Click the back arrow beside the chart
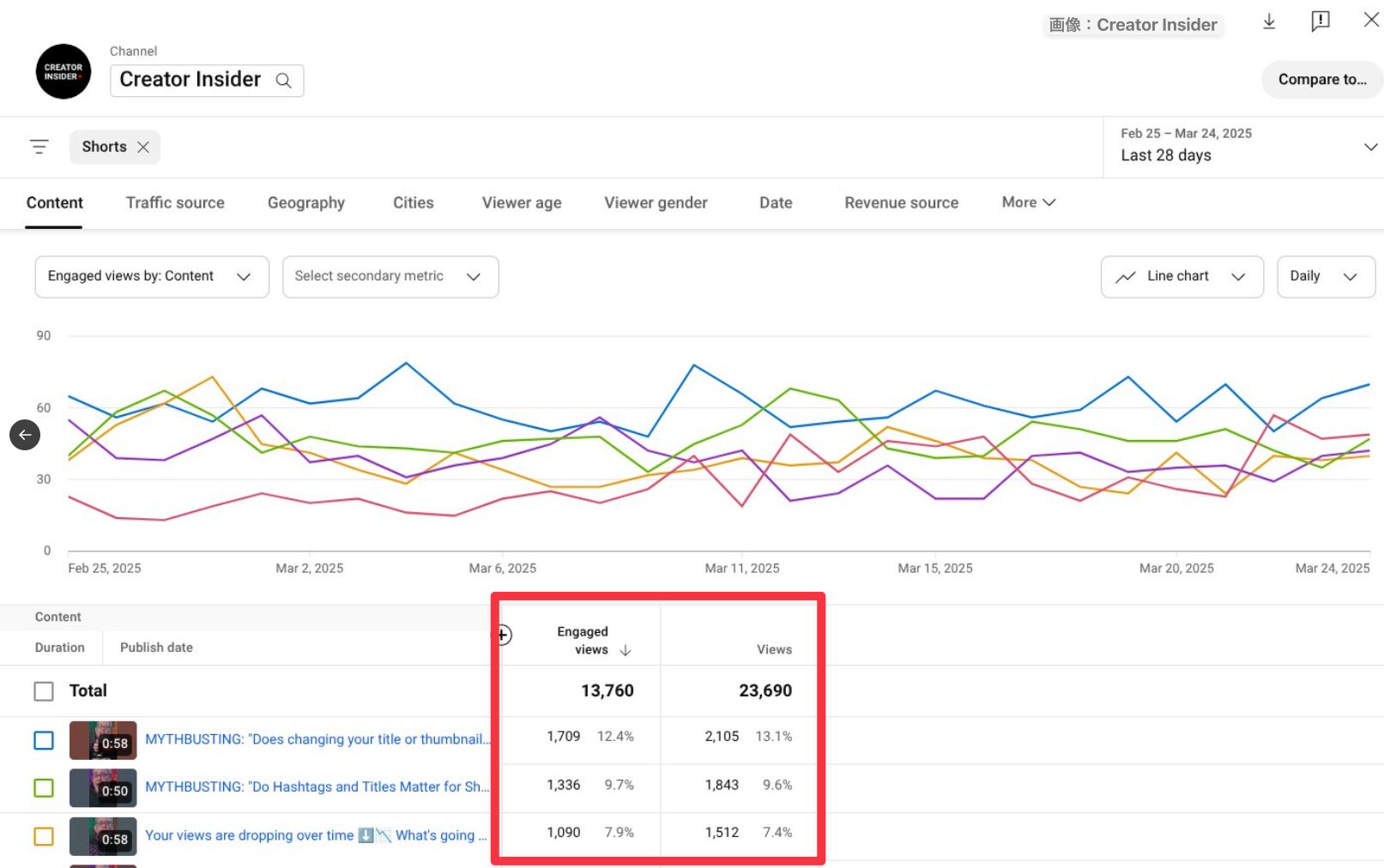This screenshot has height=868, width=1384. (x=25, y=435)
